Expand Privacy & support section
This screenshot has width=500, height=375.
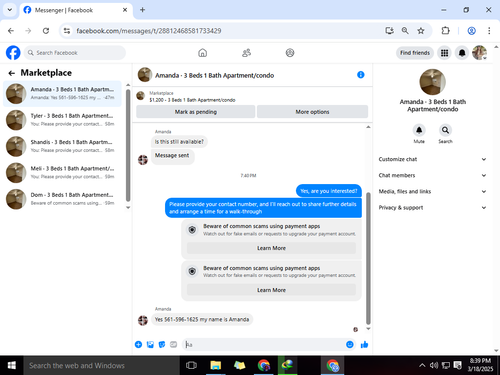click(432, 207)
